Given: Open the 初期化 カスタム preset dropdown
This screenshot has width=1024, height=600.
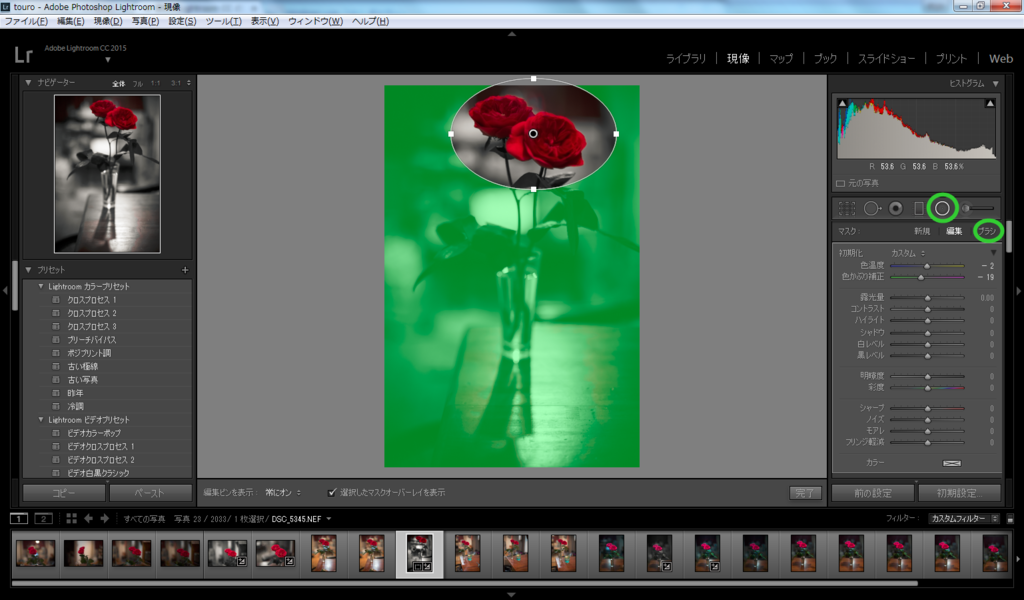Looking at the screenshot, I should (x=908, y=253).
